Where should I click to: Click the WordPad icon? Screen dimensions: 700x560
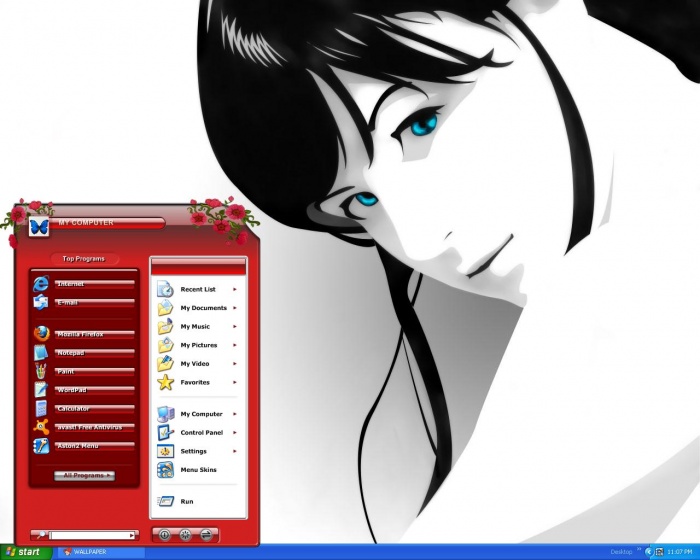point(41,390)
